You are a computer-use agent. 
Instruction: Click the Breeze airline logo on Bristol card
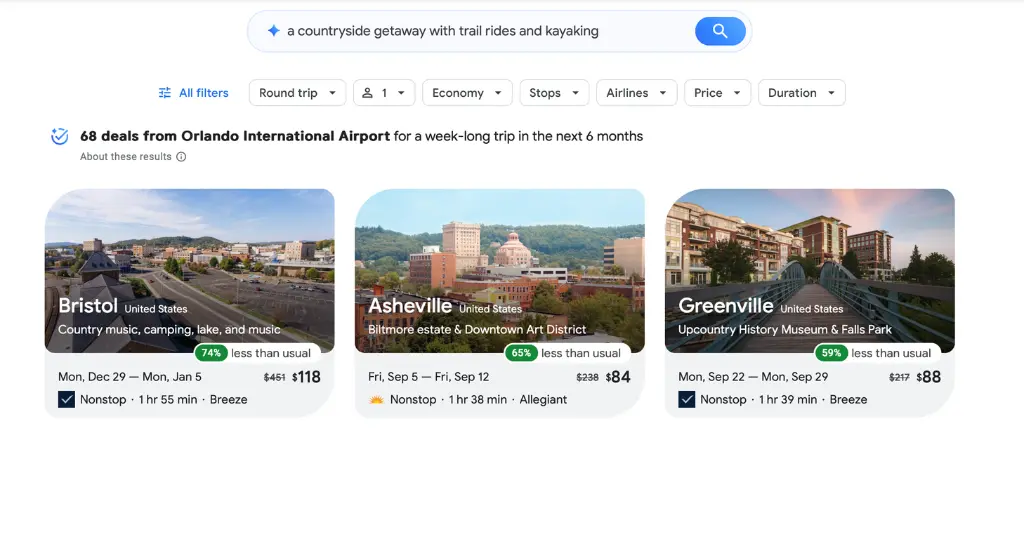point(67,399)
